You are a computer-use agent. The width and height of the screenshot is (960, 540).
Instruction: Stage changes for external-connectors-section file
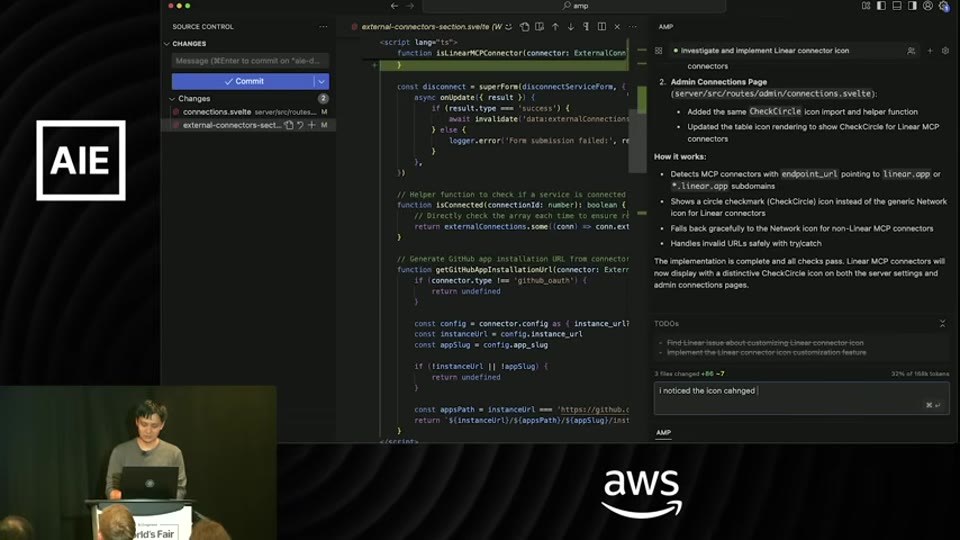pyautogui.click(x=312, y=125)
